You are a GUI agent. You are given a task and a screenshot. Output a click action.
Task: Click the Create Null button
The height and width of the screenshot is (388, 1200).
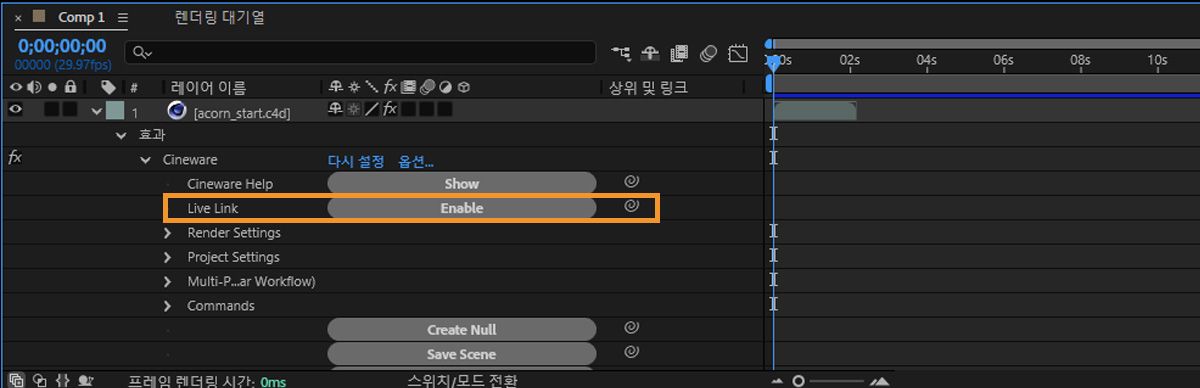462,330
